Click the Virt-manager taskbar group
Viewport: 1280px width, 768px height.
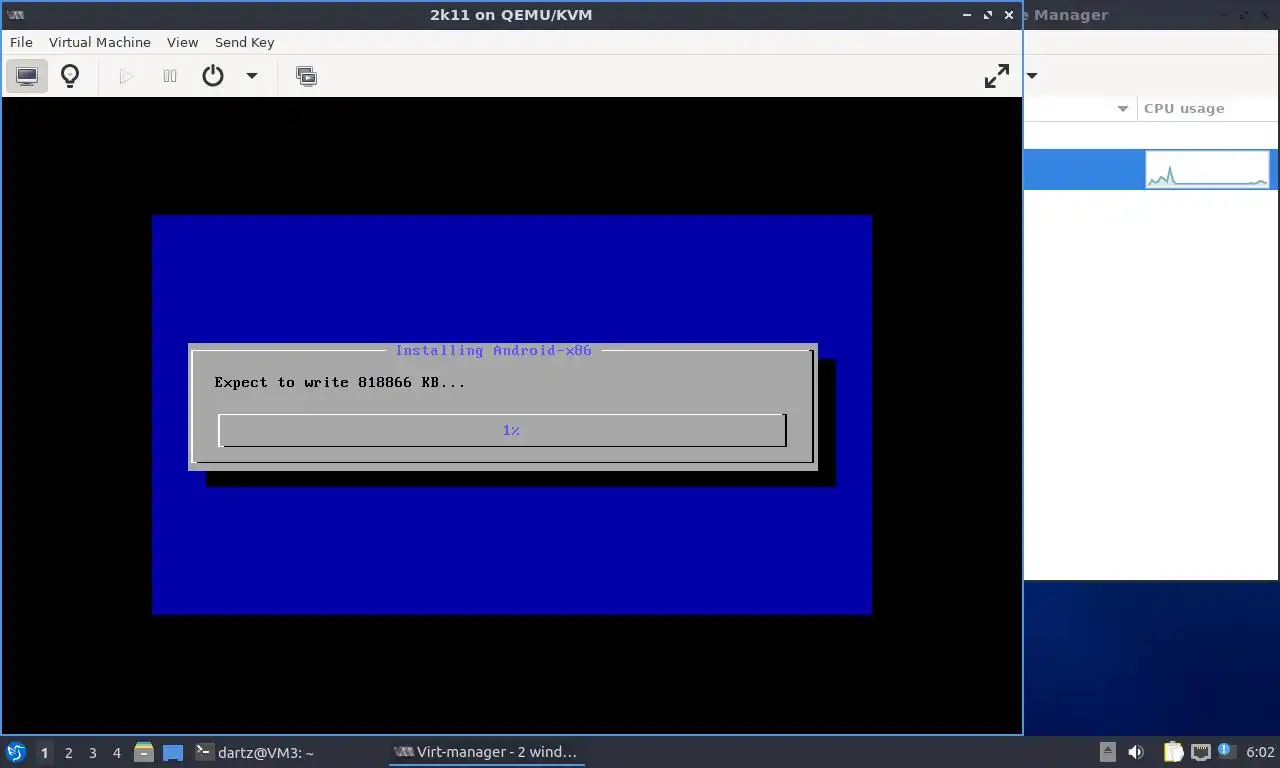486,752
